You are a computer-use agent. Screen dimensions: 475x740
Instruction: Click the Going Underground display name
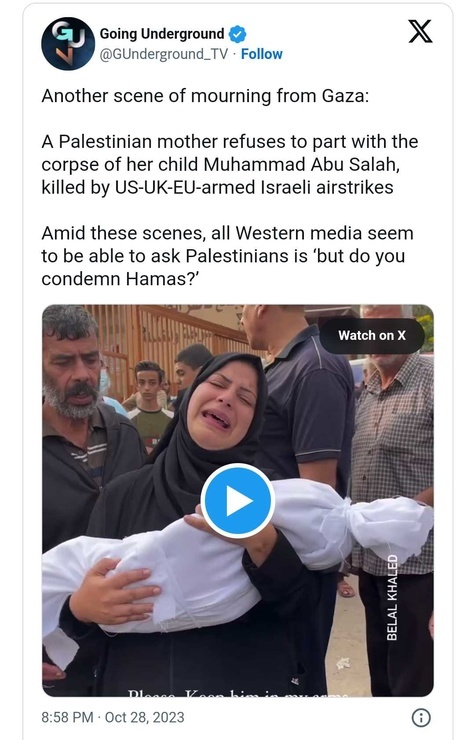[161, 34]
